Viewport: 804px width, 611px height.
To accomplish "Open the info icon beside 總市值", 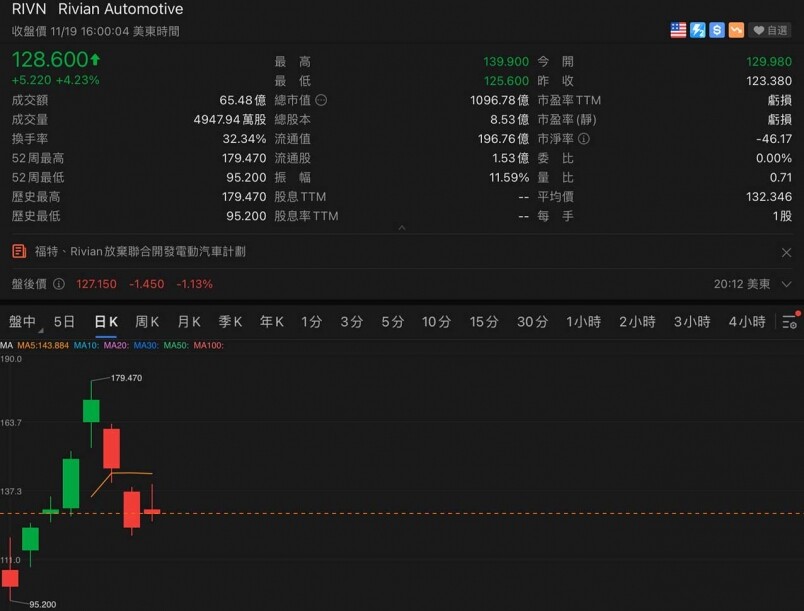I will pyautogui.click(x=321, y=100).
